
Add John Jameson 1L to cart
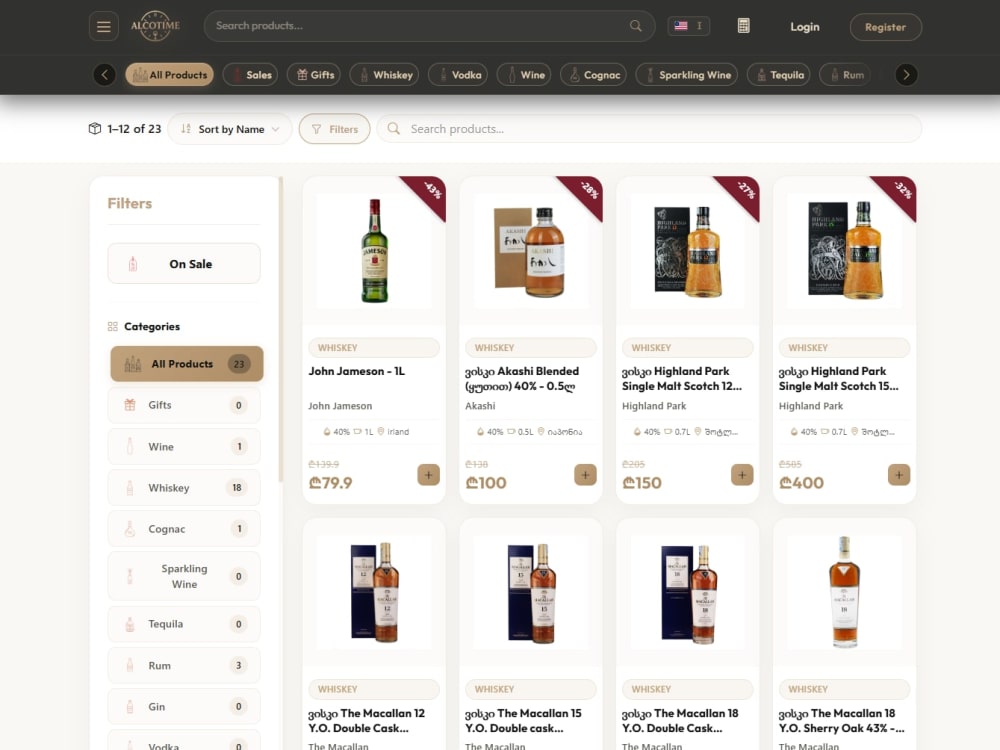coord(429,474)
